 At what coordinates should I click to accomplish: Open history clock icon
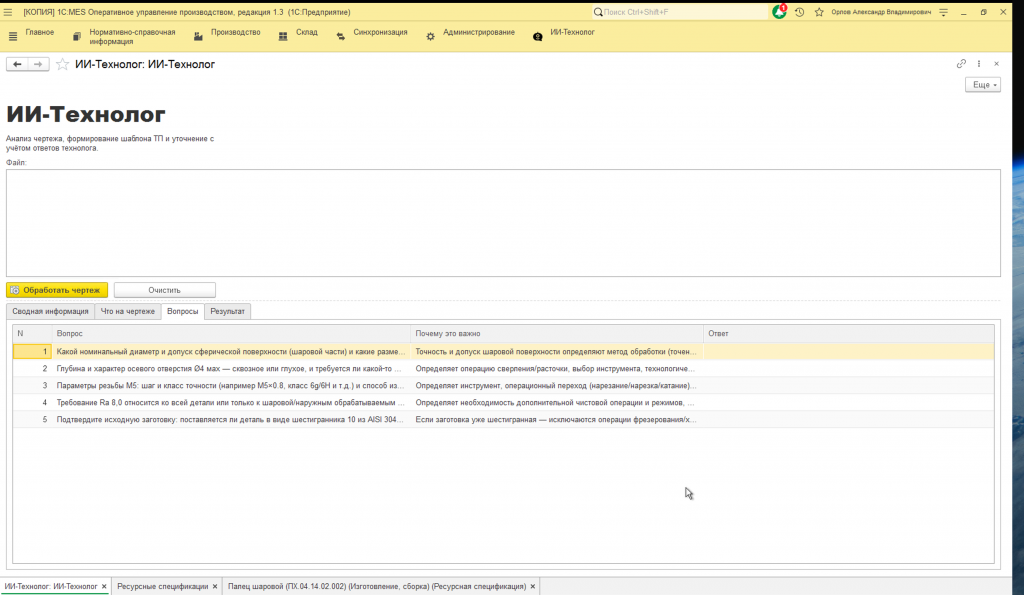tap(799, 12)
